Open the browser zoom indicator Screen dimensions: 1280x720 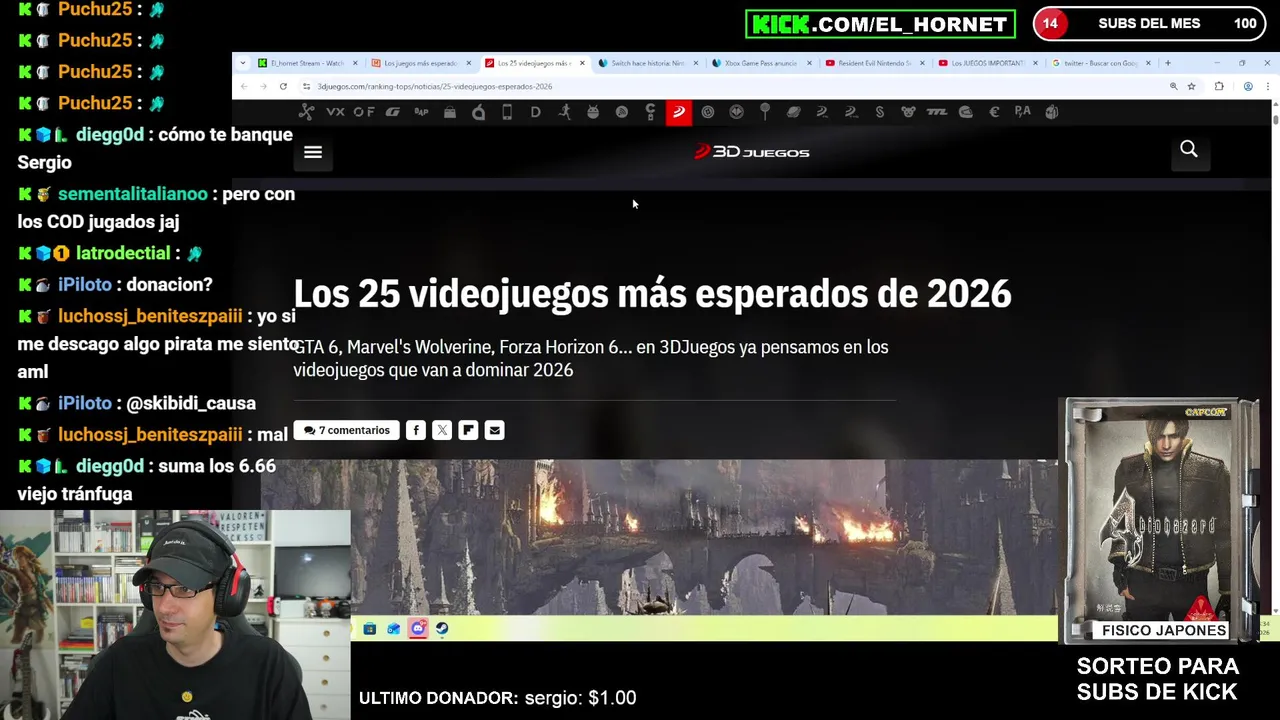point(1173,86)
